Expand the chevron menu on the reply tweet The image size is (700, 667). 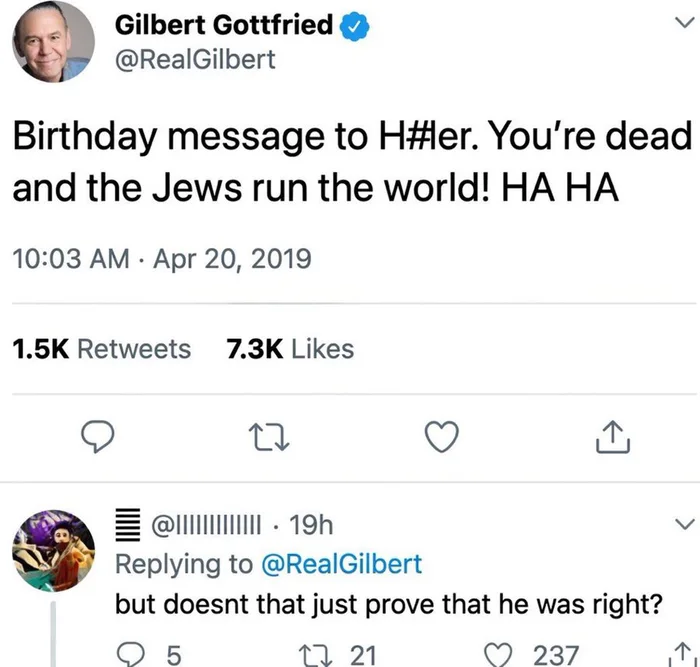tap(684, 524)
